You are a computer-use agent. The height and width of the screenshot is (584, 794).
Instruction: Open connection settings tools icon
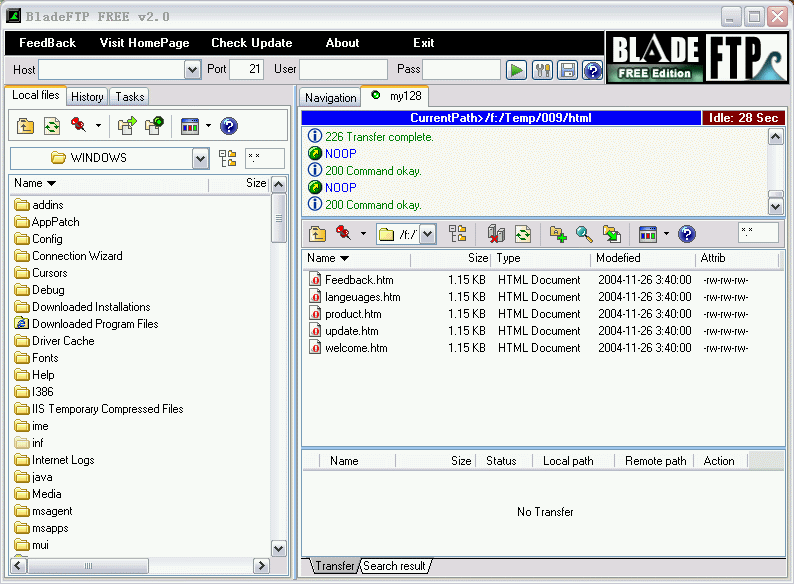pos(542,70)
